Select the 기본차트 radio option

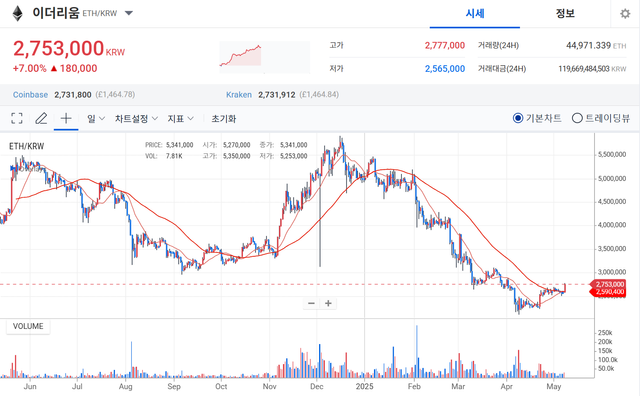[x=537, y=118]
